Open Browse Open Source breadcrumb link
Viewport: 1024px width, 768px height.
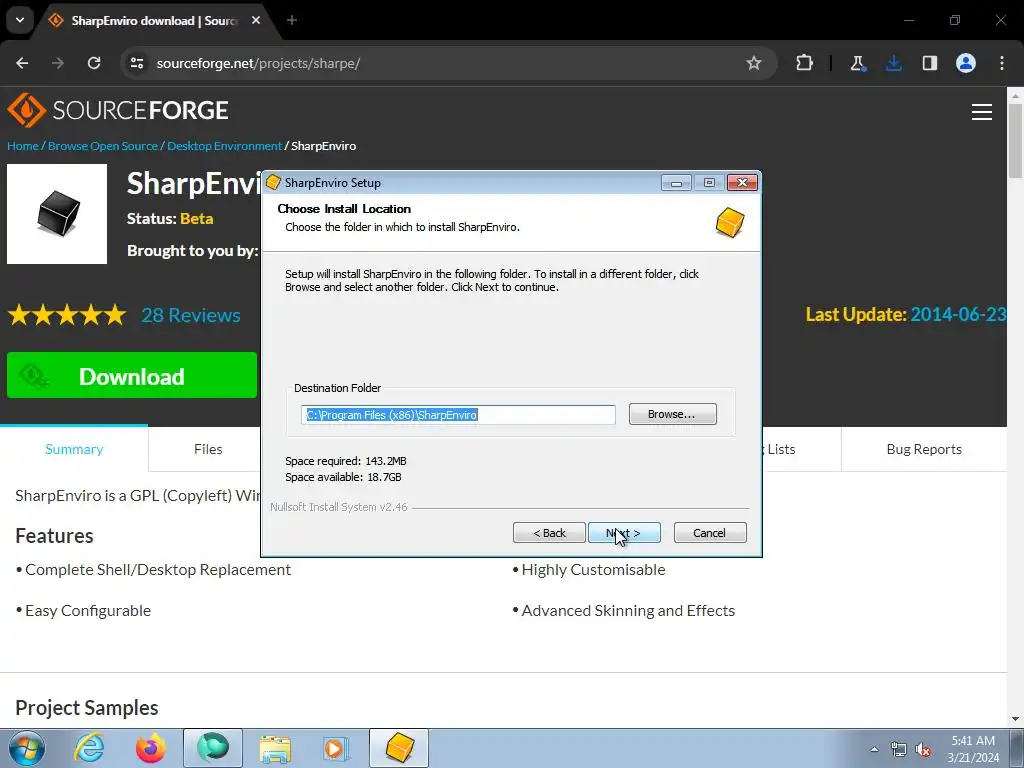[103, 146]
